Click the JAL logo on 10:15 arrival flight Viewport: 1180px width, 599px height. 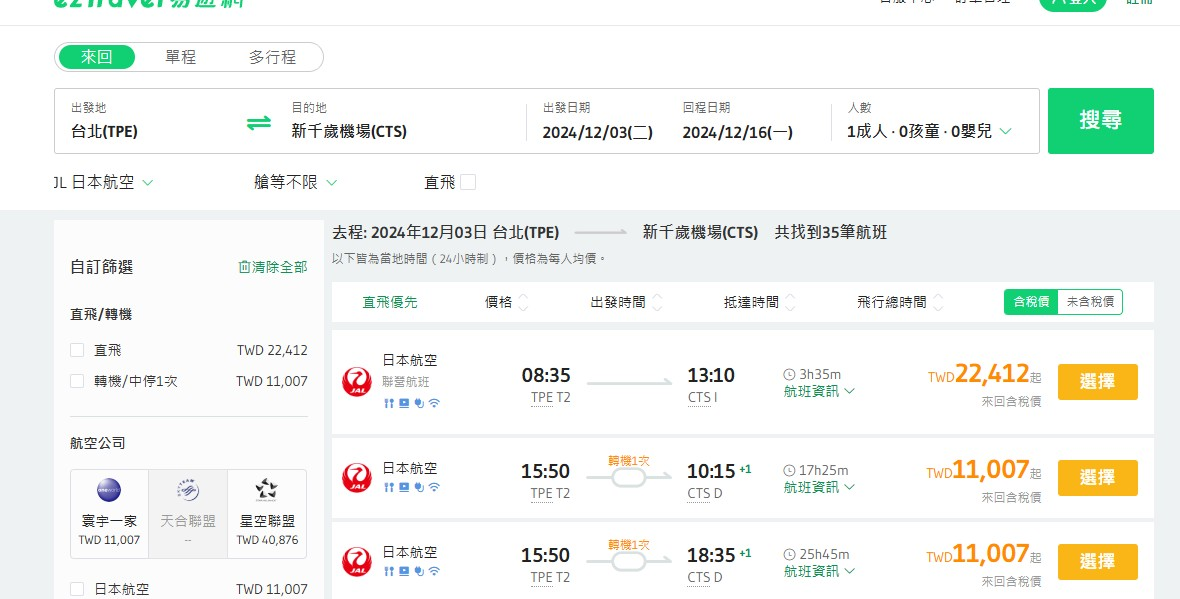tap(357, 478)
